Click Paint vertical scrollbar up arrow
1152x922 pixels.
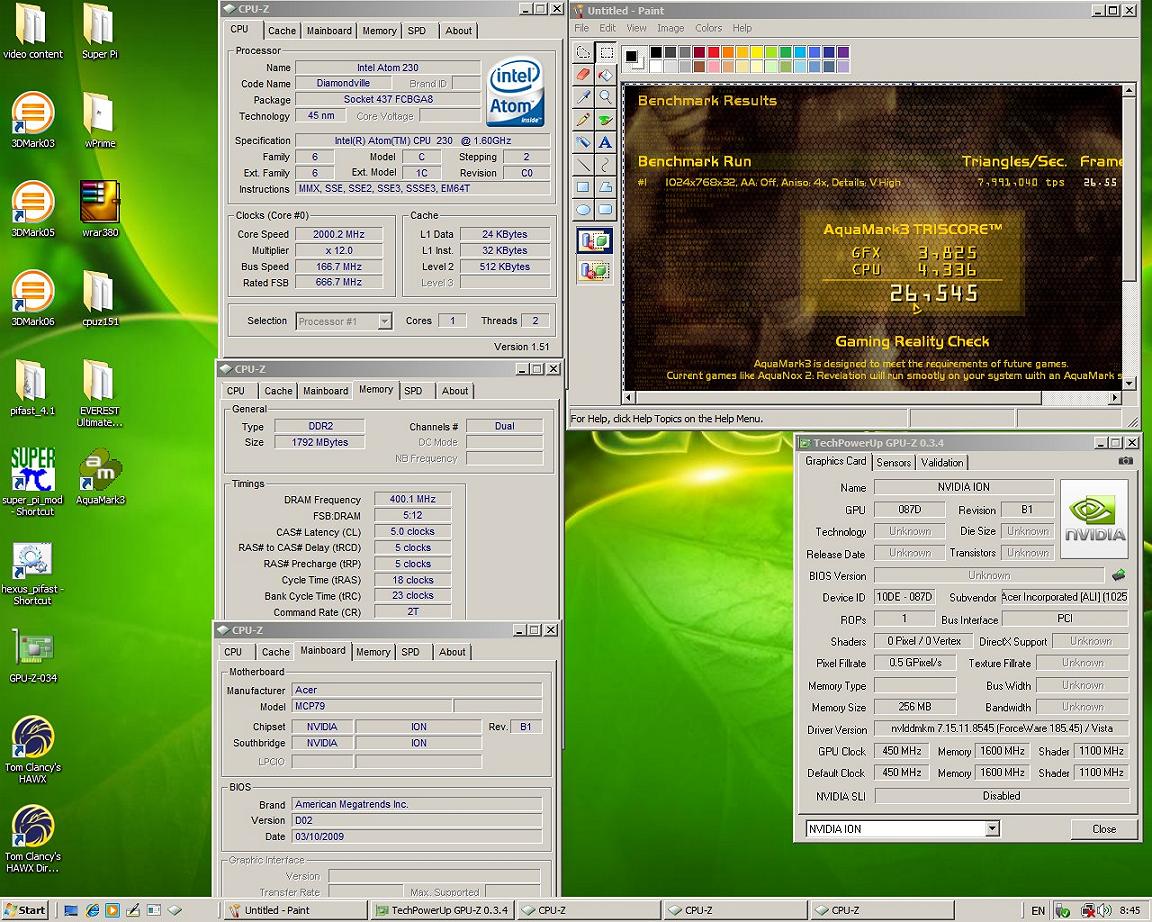click(x=1128, y=91)
